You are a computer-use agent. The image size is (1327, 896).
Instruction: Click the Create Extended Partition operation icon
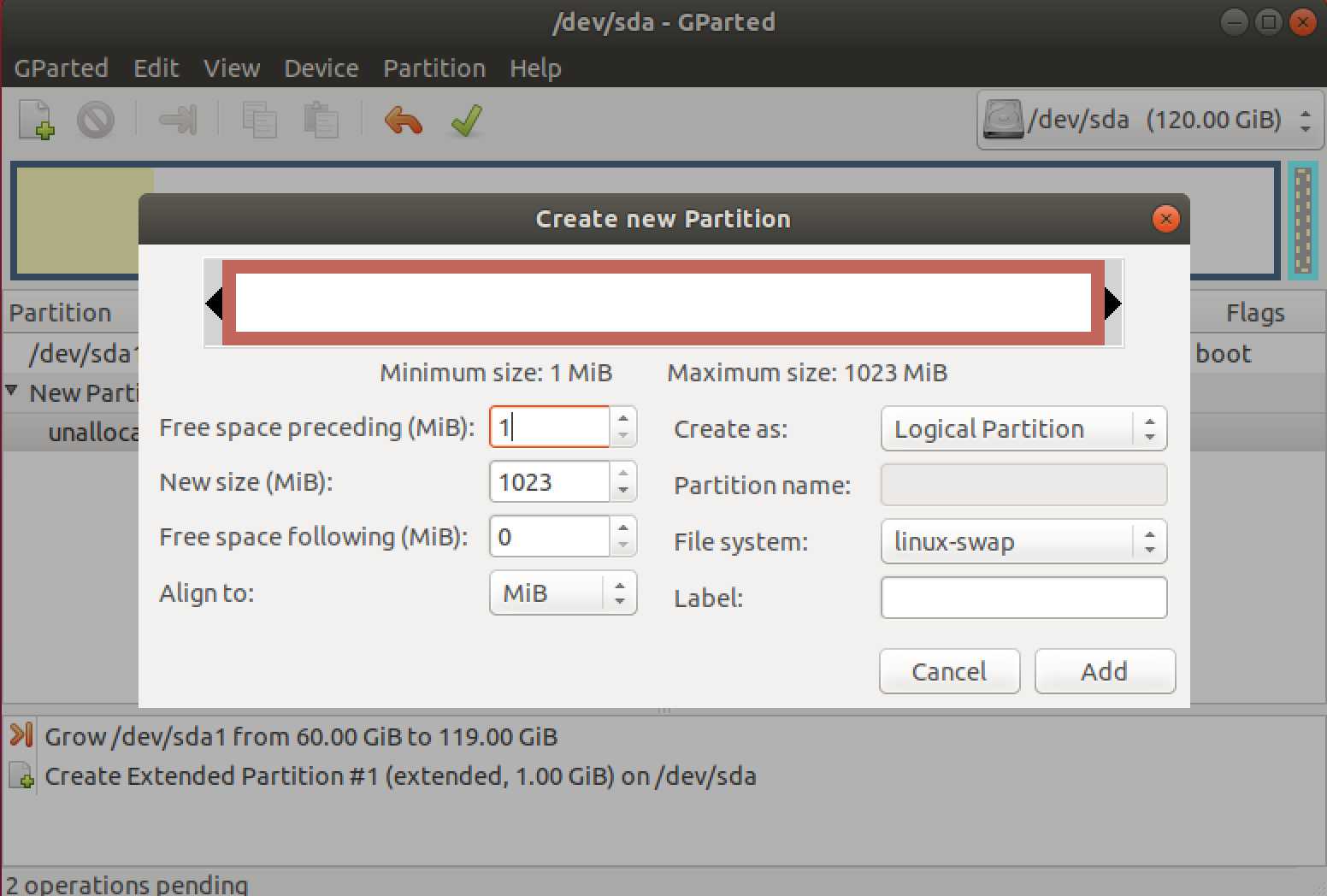tap(21, 775)
